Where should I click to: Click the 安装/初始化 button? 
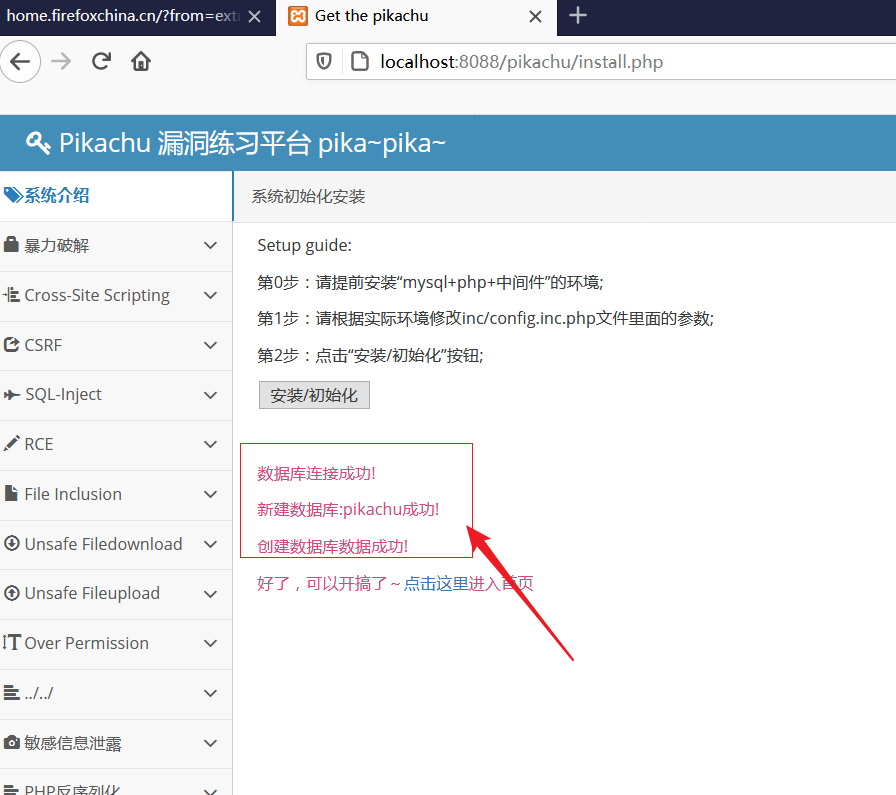[x=314, y=395]
